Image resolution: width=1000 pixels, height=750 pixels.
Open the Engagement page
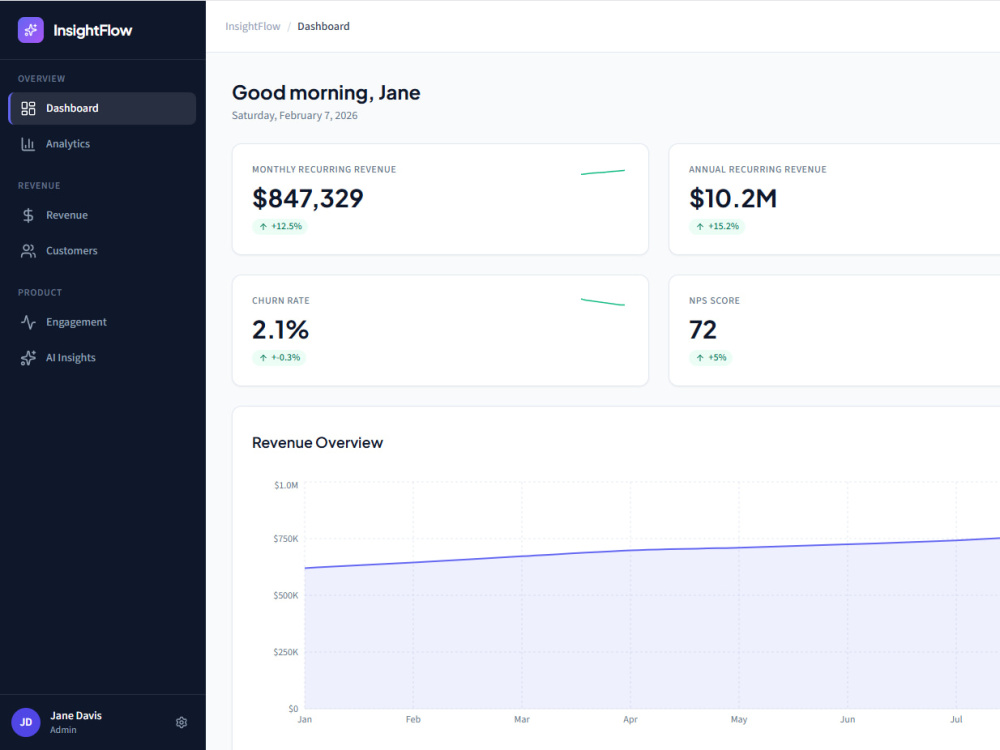point(102,322)
